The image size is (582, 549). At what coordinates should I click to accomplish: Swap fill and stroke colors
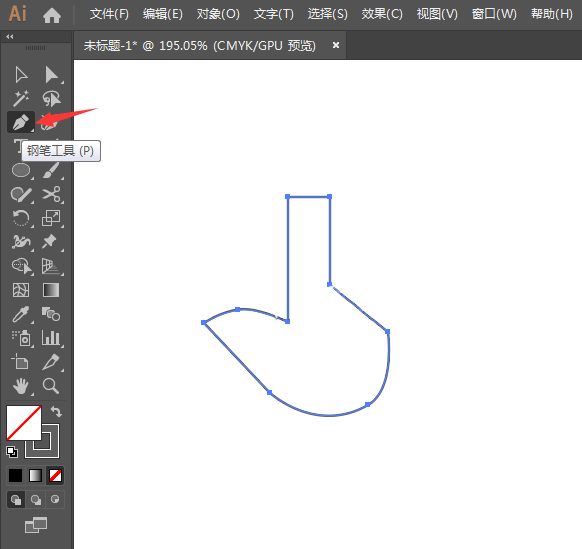click(x=56, y=411)
